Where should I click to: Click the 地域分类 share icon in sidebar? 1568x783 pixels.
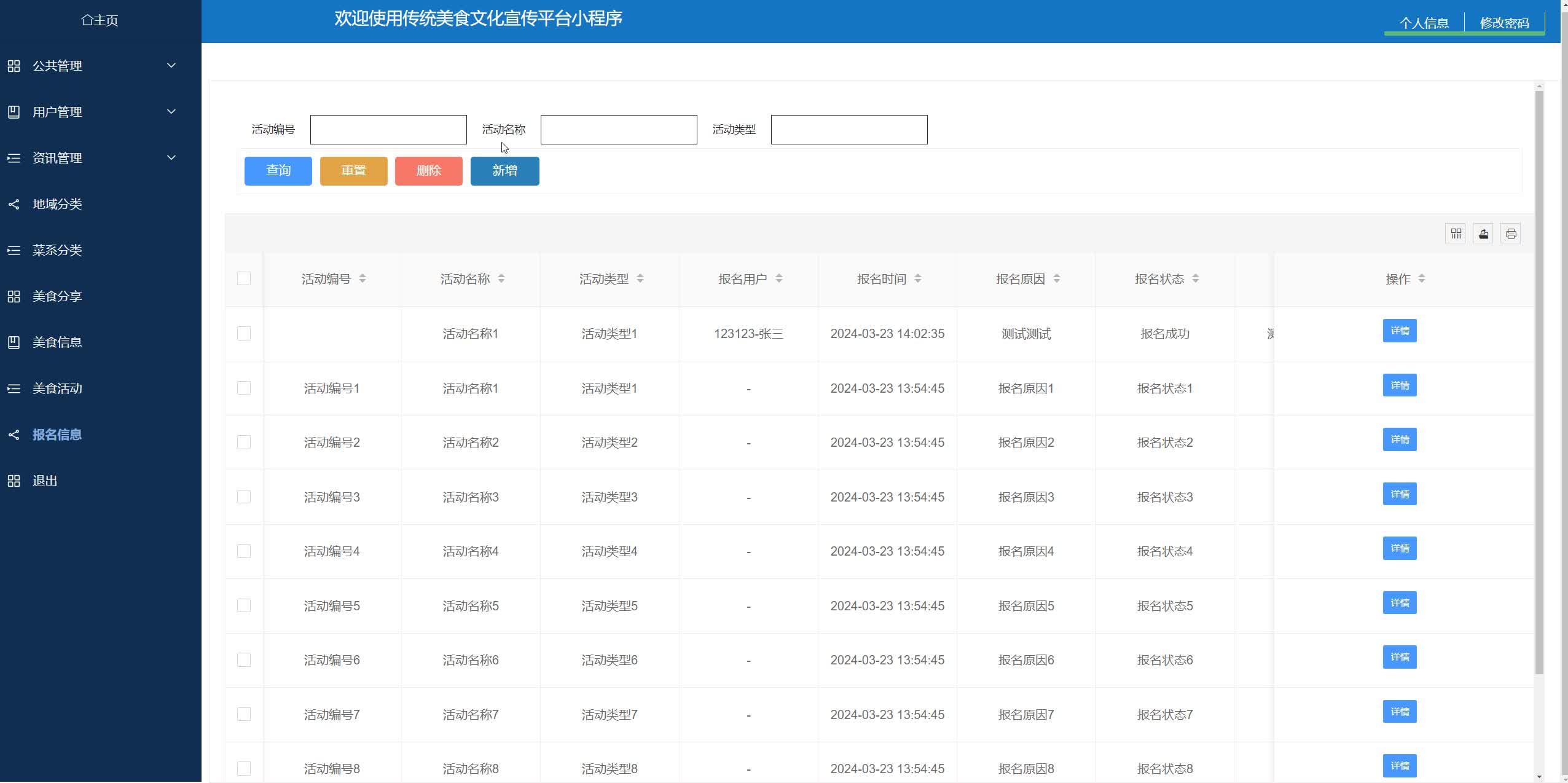[14, 204]
